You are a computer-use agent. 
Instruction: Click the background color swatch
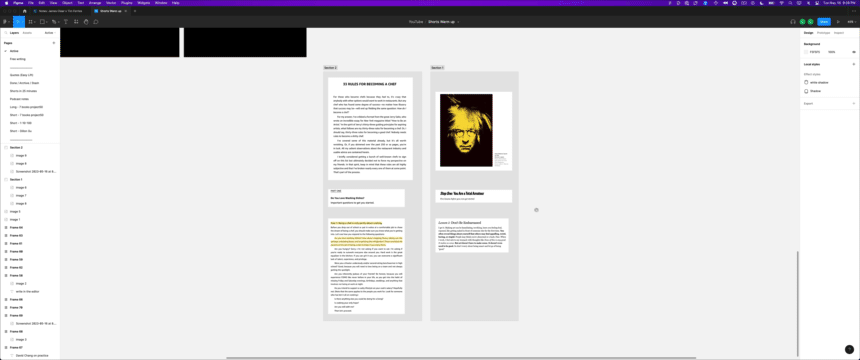806,52
